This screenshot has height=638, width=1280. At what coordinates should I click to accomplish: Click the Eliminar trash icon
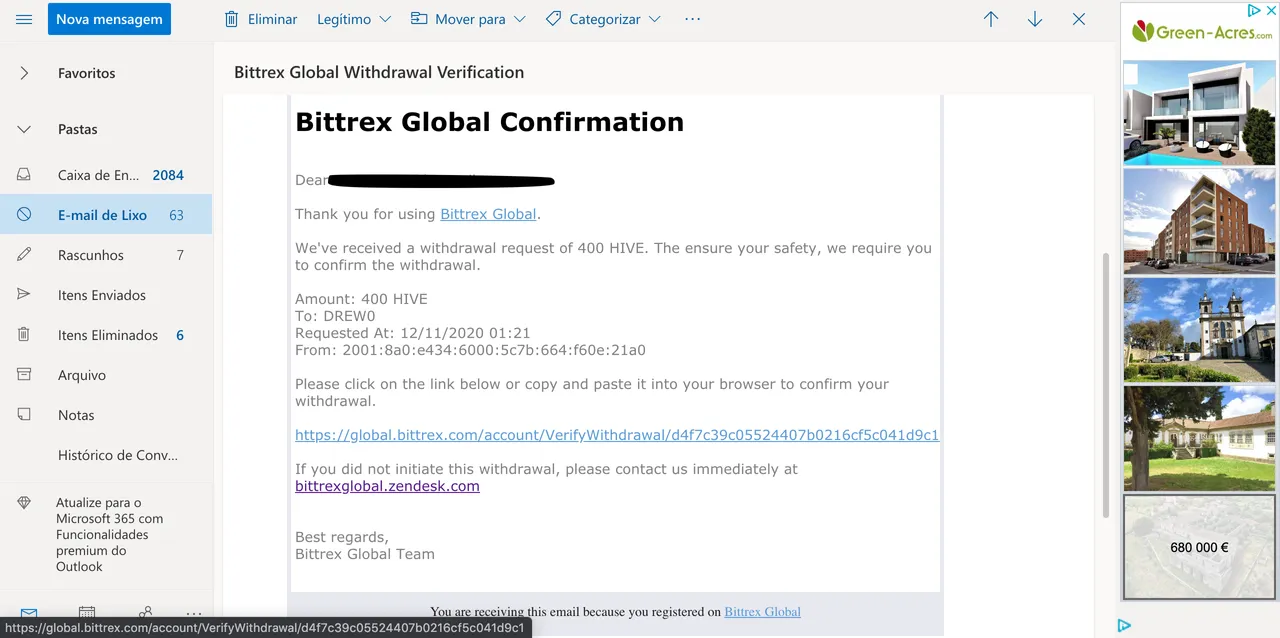tap(231, 19)
